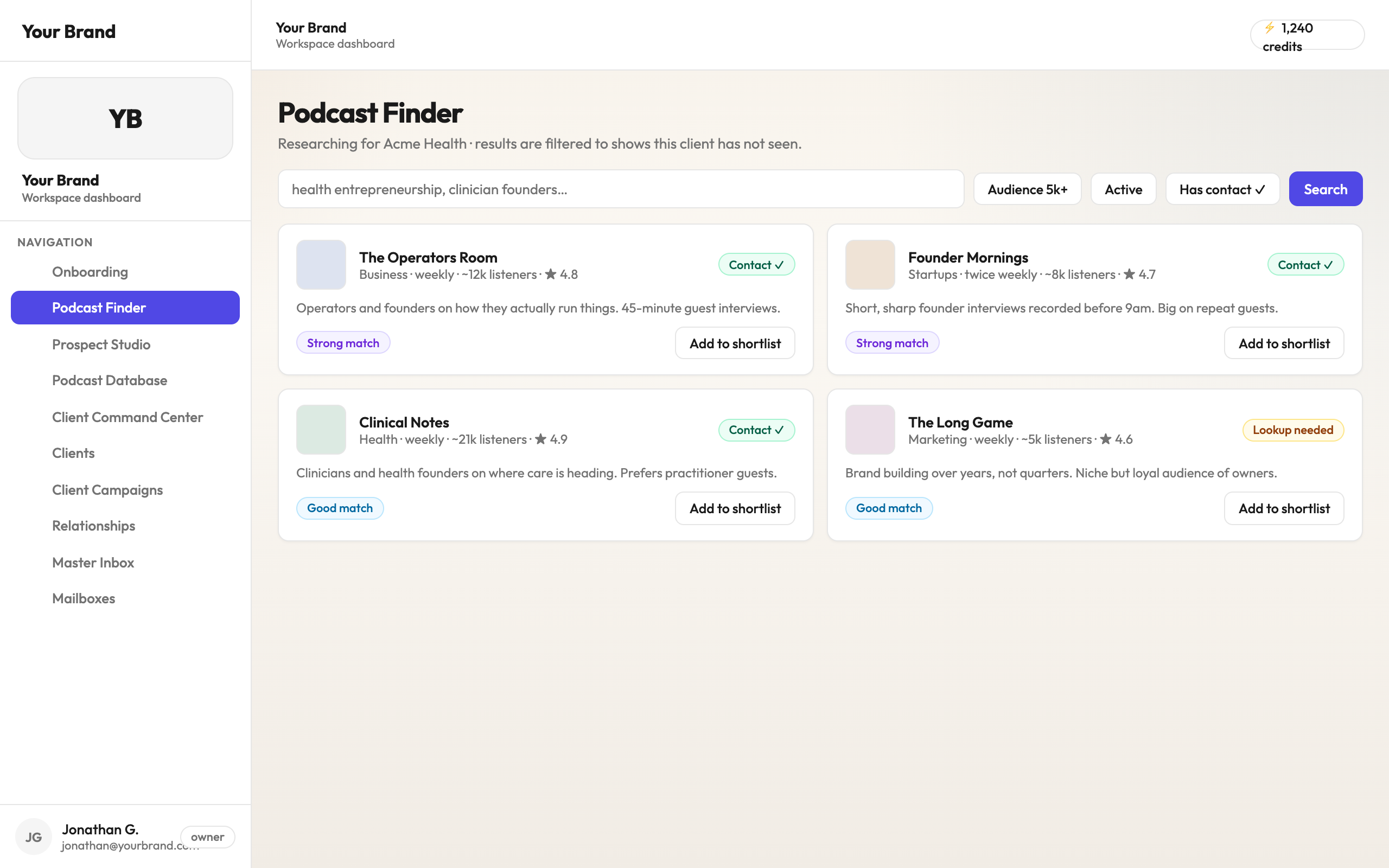Open Clinical Notes podcast artwork
Viewport: 1389px width, 868px height.
321,430
